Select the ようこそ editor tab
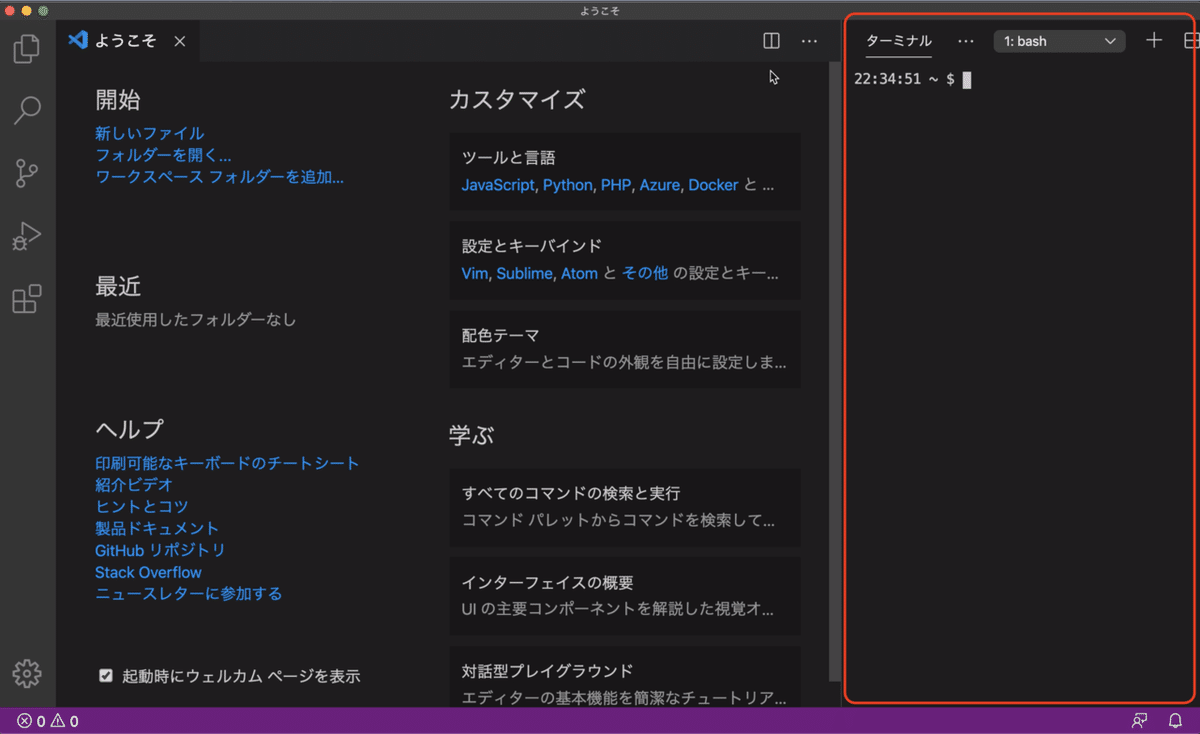Screen dimensions: 1200x734 127,41
